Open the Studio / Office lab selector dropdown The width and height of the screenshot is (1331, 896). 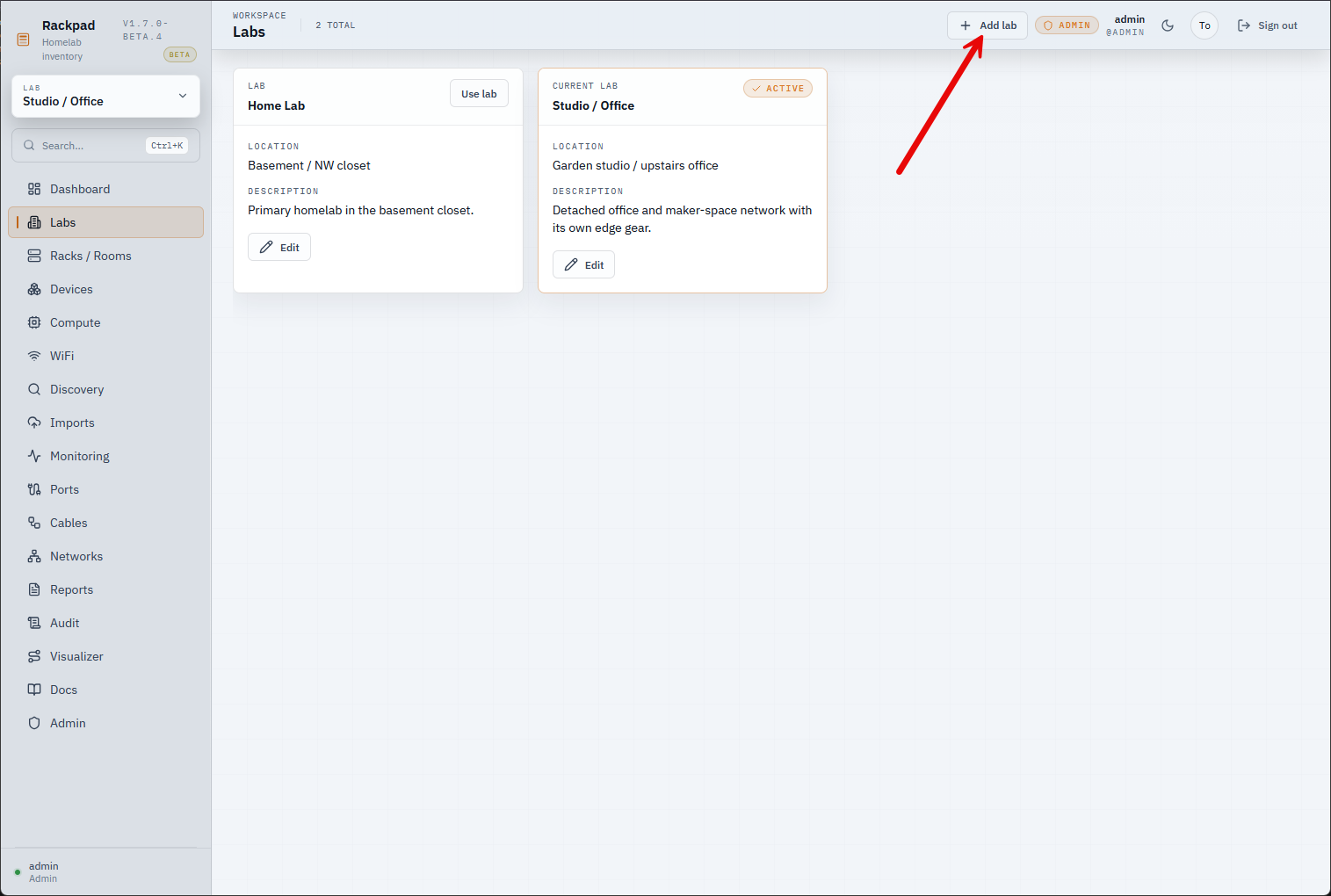tap(105, 97)
